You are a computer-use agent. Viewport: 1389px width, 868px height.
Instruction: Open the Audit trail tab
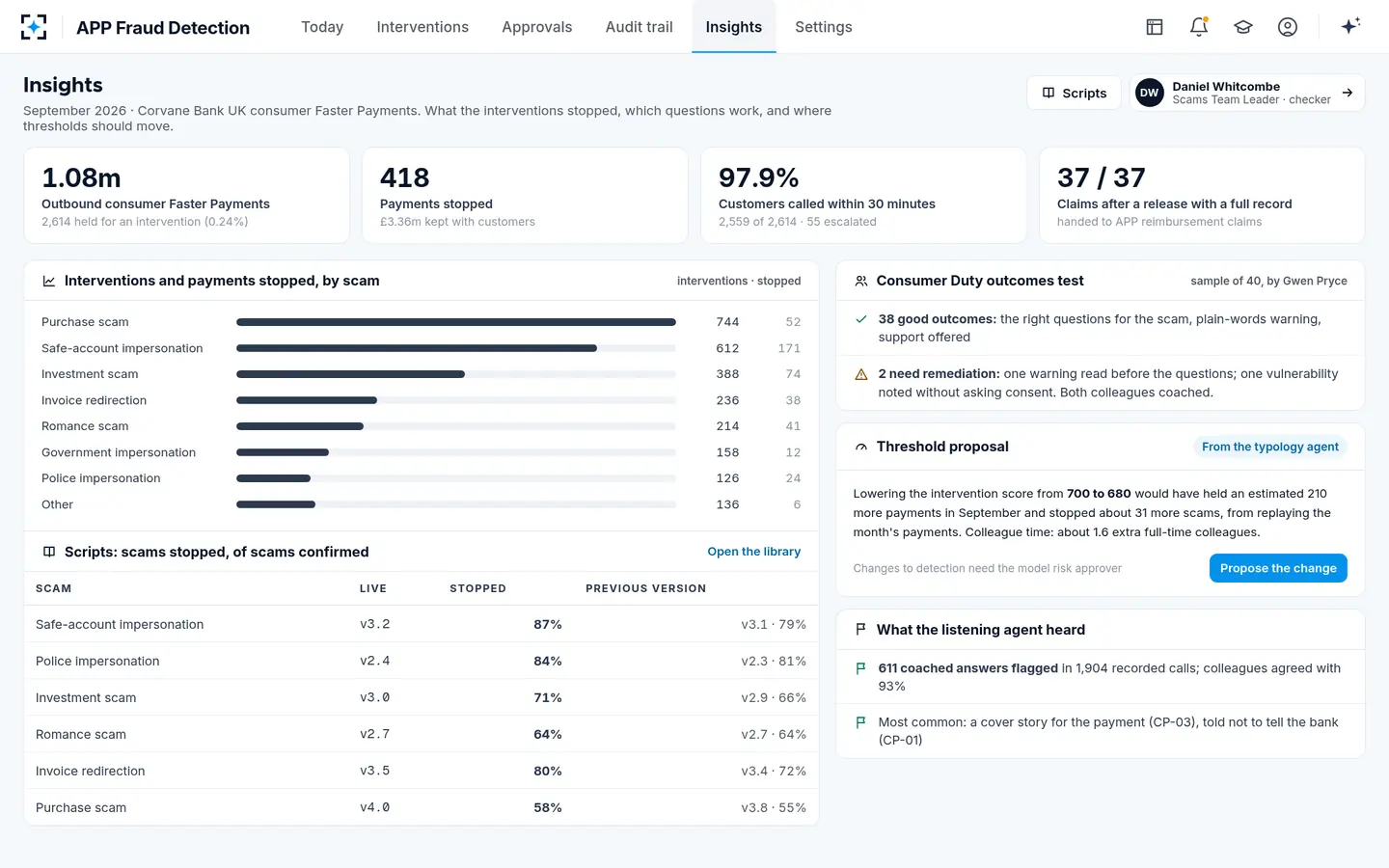[x=640, y=27]
